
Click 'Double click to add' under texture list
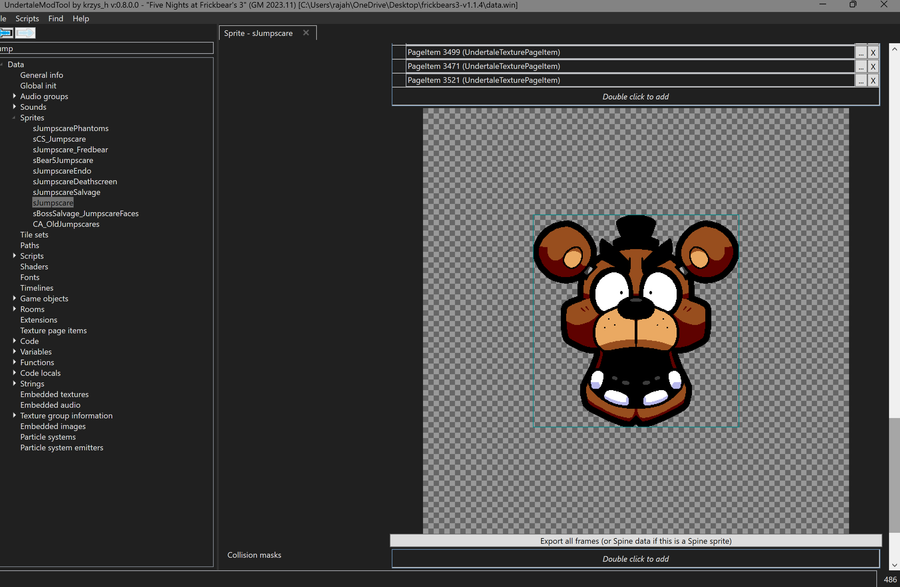tap(635, 96)
